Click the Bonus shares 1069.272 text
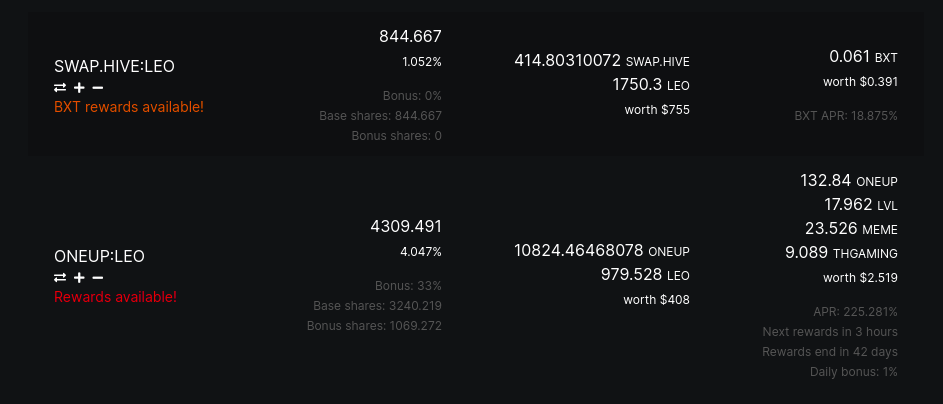Image resolution: width=943 pixels, height=404 pixels. point(374,326)
